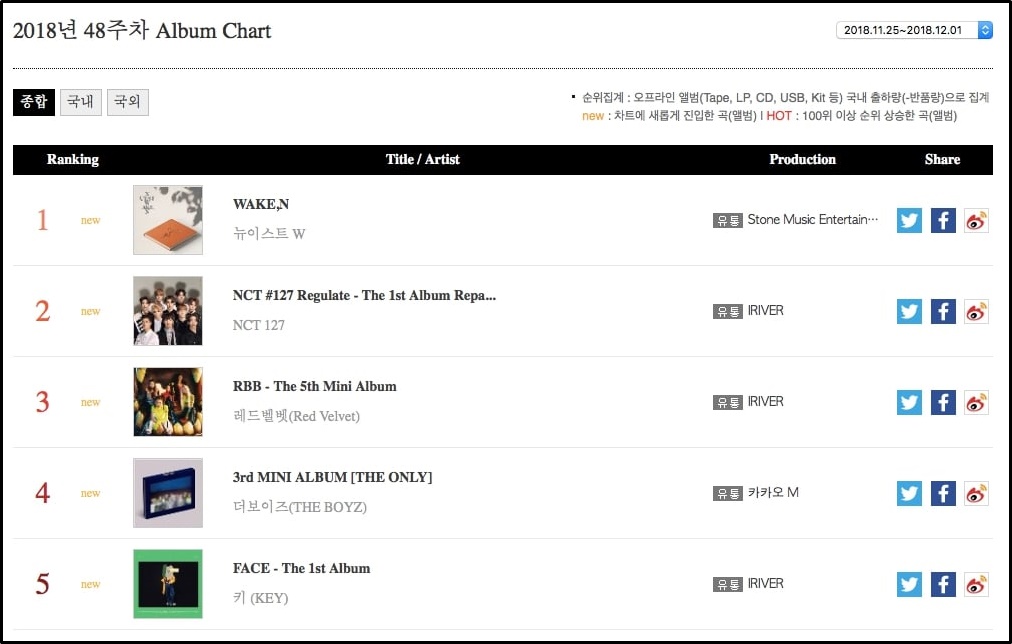The image size is (1012, 644).
Task: Share WAKE,N album on Twitter
Action: (909, 220)
